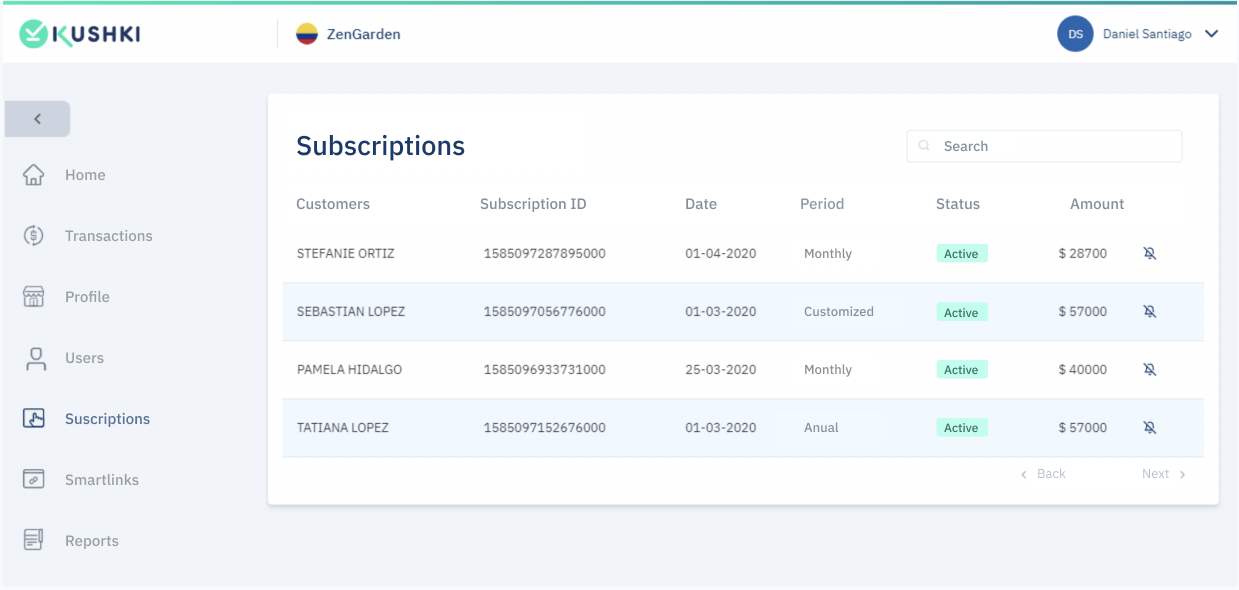
Task: Click the Profile store icon
Action: click(35, 296)
